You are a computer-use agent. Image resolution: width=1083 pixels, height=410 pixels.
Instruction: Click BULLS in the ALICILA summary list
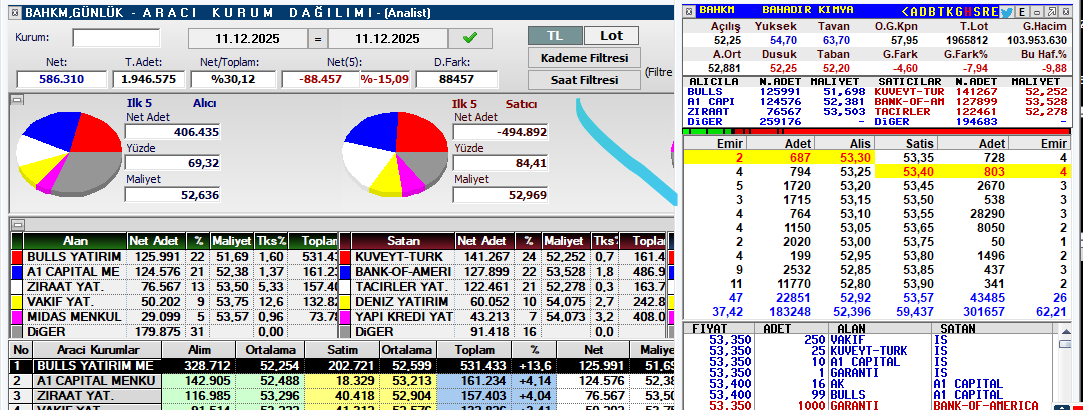click(x=705, y=91)
